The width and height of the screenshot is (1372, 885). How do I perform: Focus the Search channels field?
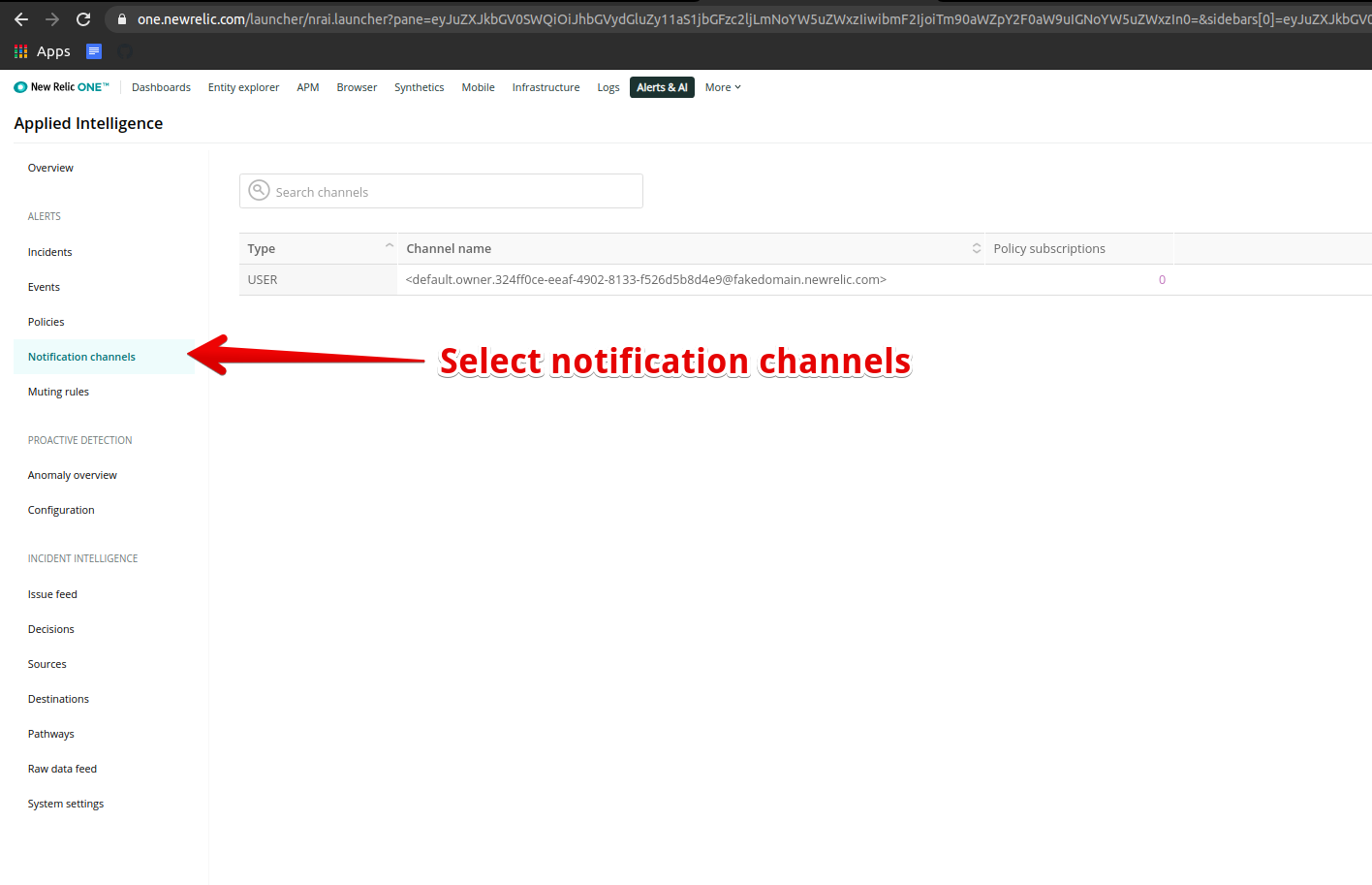pos(441,191)
